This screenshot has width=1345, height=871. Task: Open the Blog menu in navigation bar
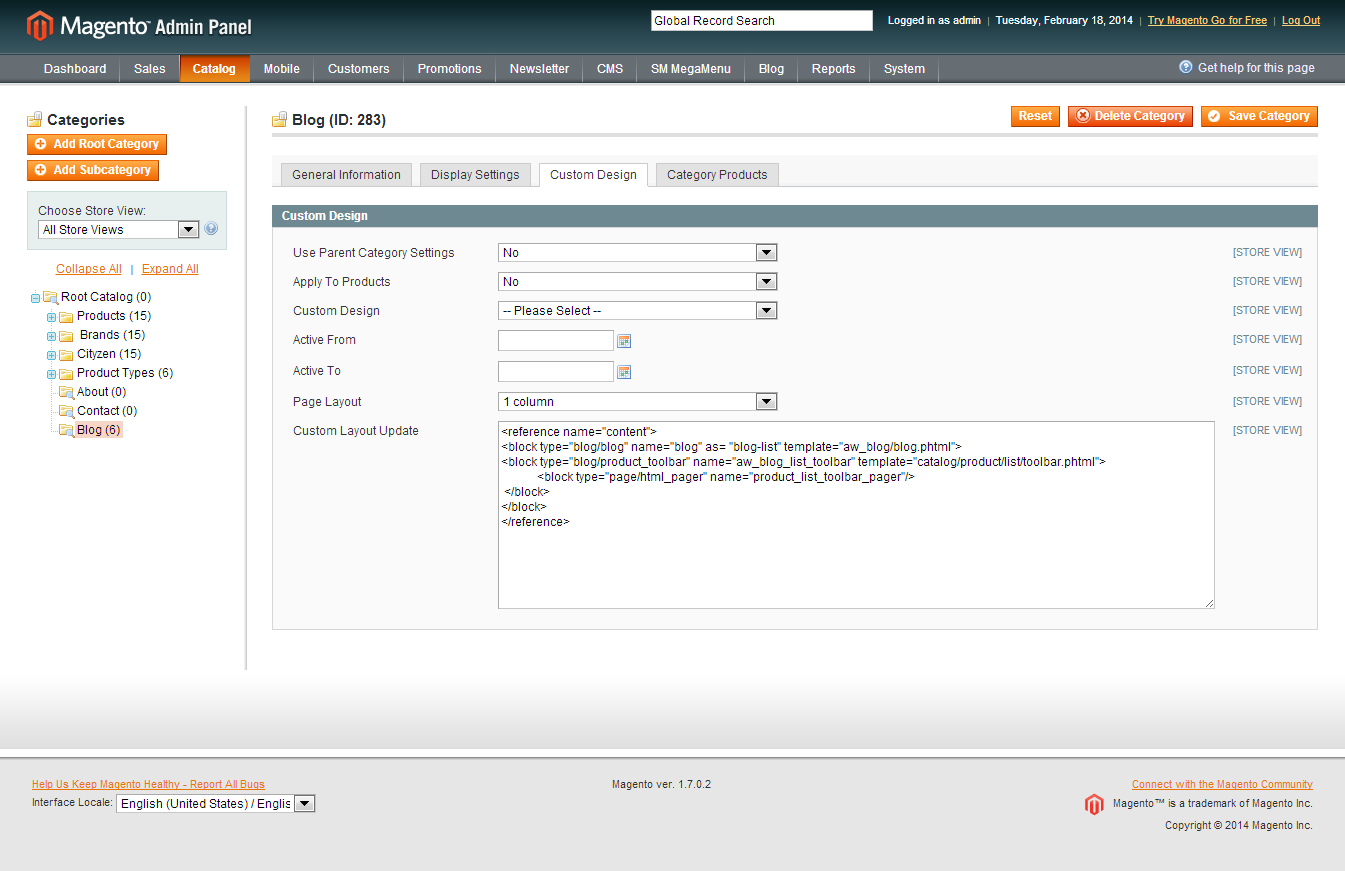click(x=772, y=69)
